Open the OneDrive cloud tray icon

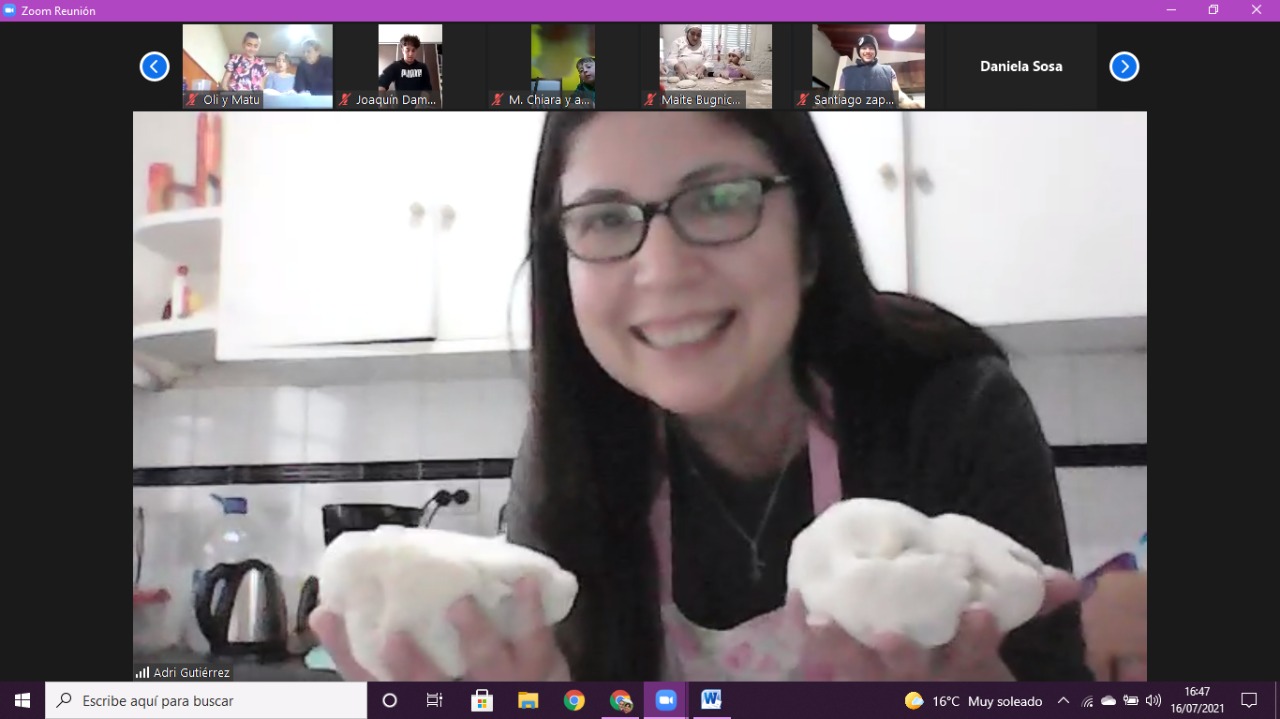(x=1108, y=701)
